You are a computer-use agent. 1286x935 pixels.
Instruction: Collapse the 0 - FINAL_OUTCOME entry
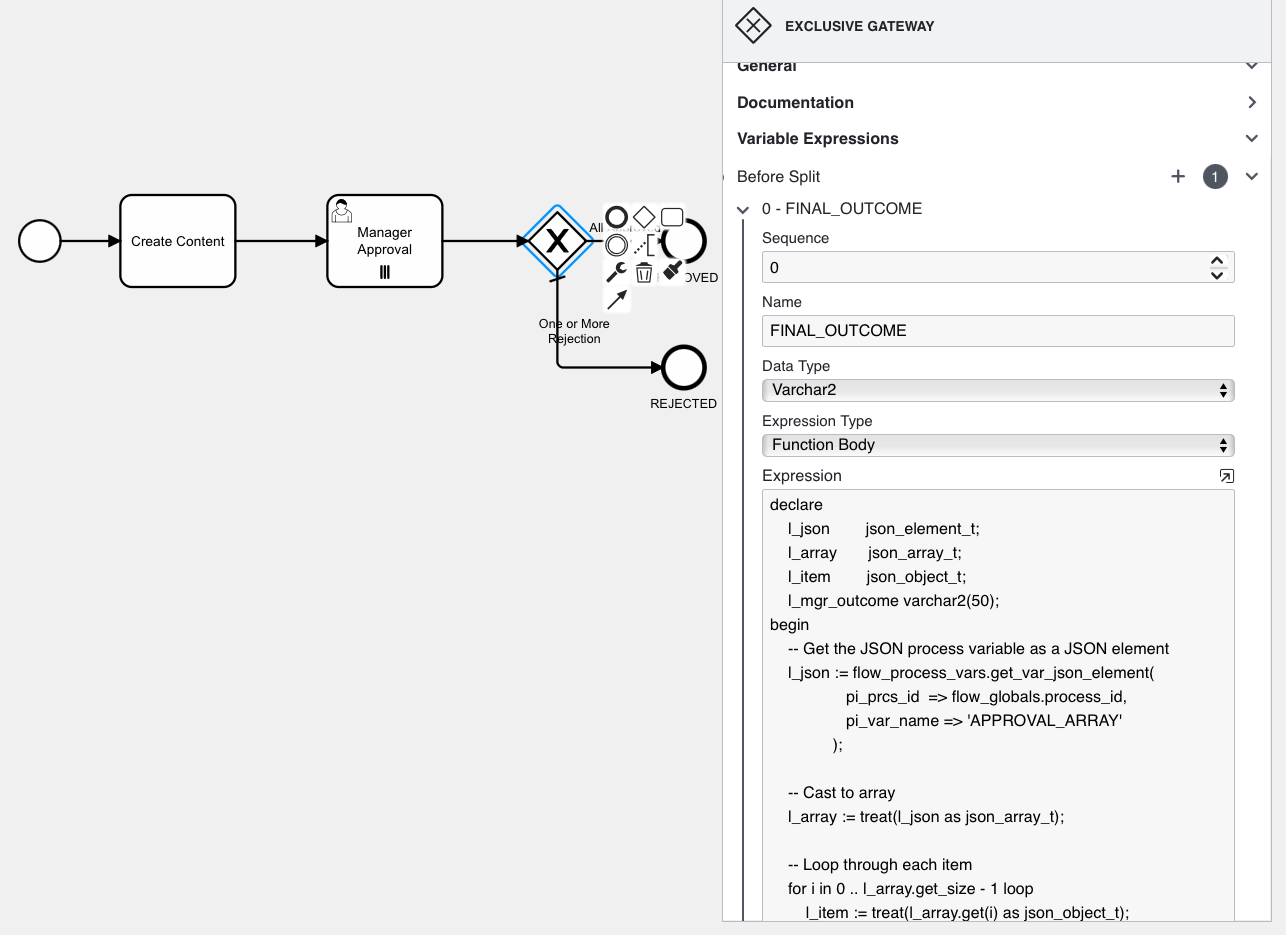pos(743,210)
